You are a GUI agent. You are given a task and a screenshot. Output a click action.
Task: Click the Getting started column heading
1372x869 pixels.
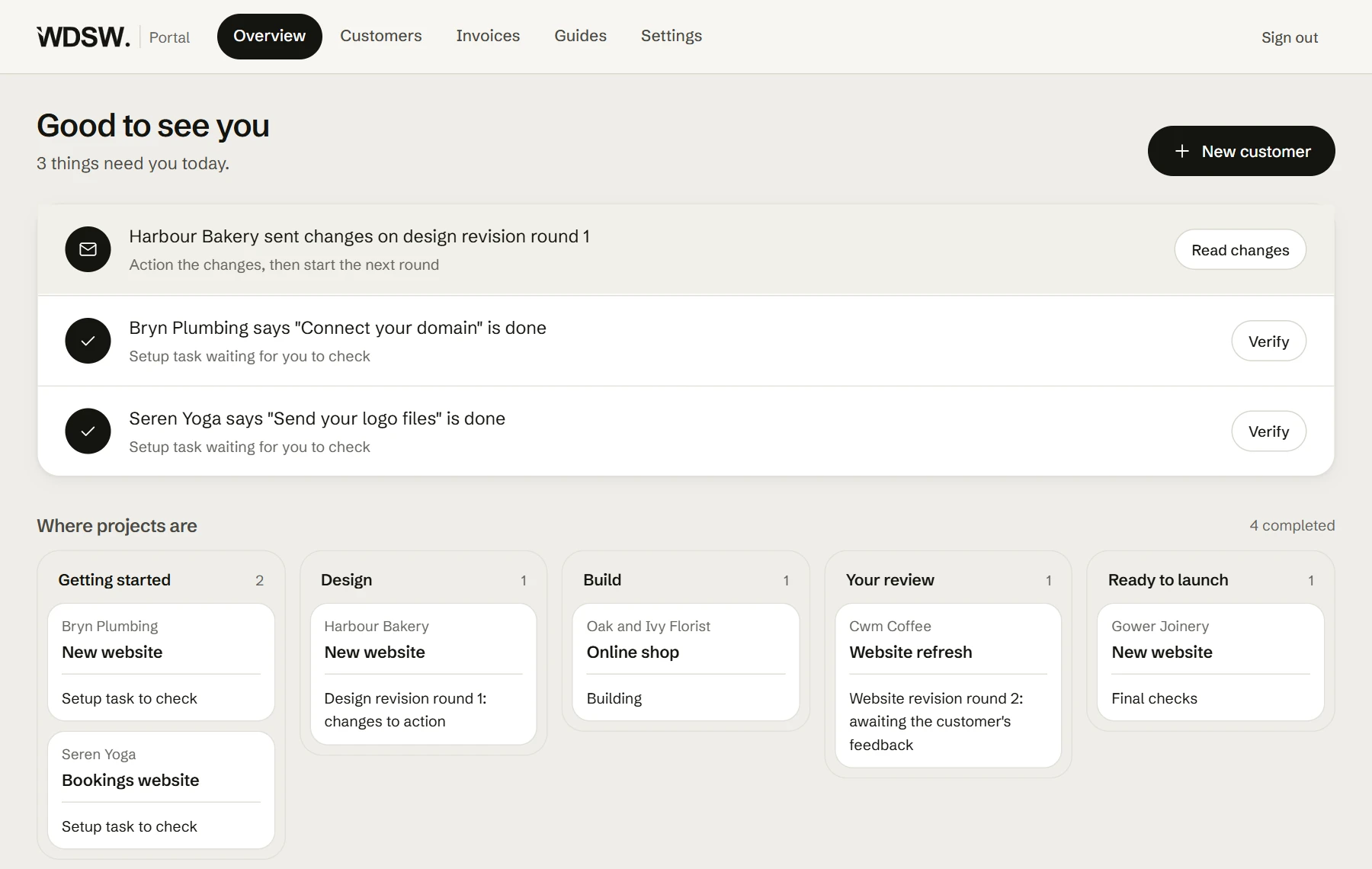pyautogui.click(x=114, y=580)
